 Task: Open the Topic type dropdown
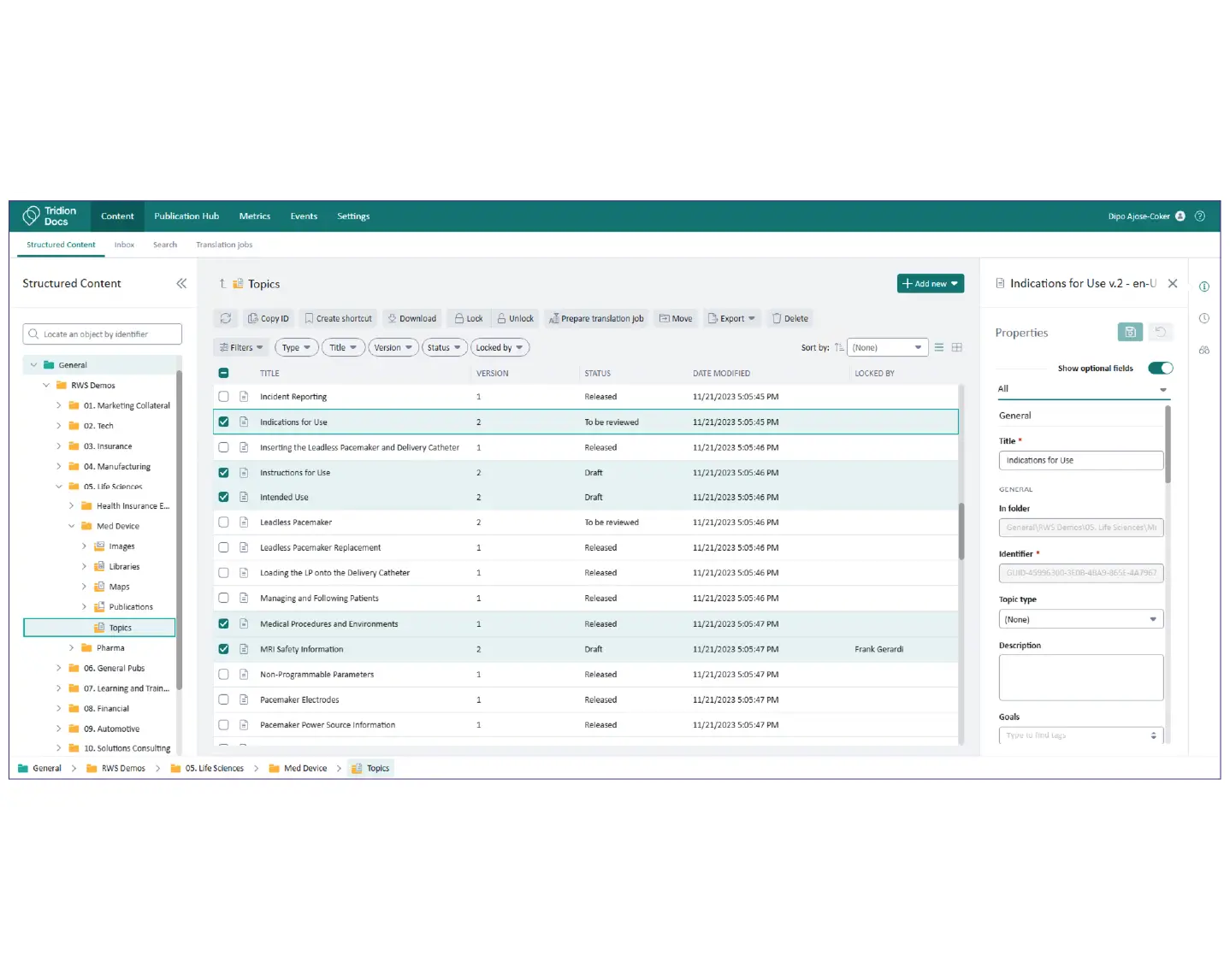coord(1080,619)
